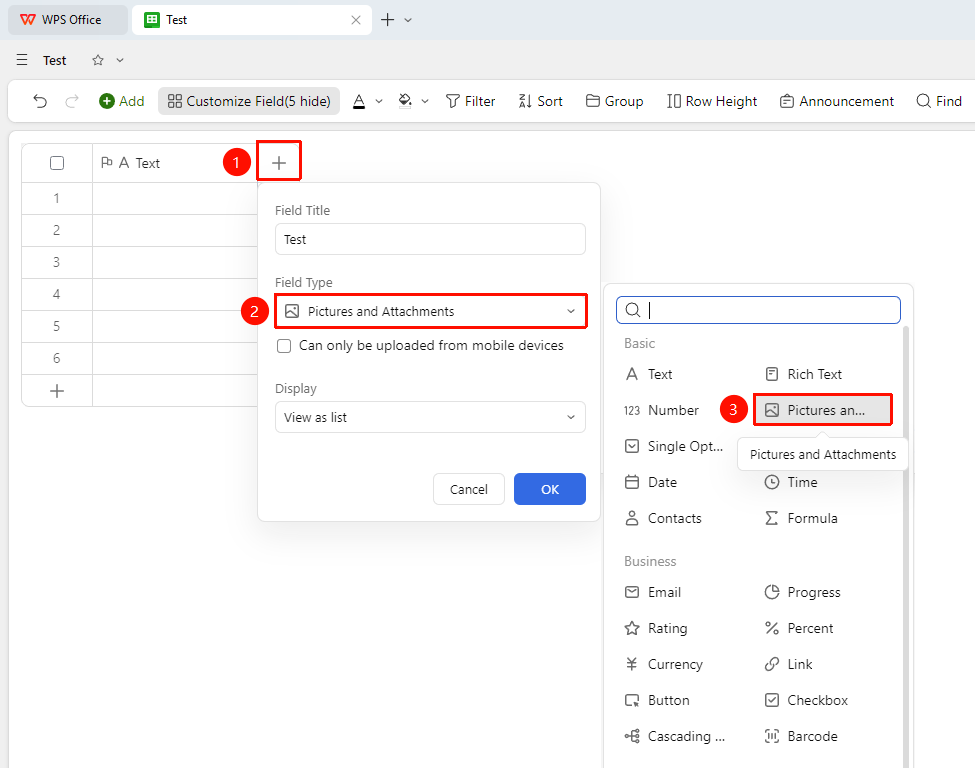Open the Display View as list dropdown
Image resolution: width=975 pixels, height=768 pixels.
click(430, 417)
